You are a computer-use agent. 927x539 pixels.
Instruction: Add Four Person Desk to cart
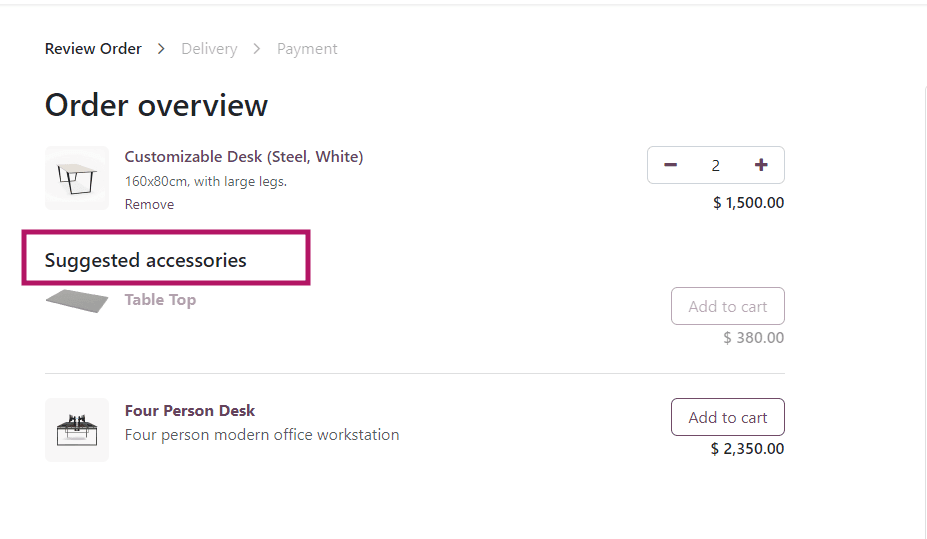point(727,418)
